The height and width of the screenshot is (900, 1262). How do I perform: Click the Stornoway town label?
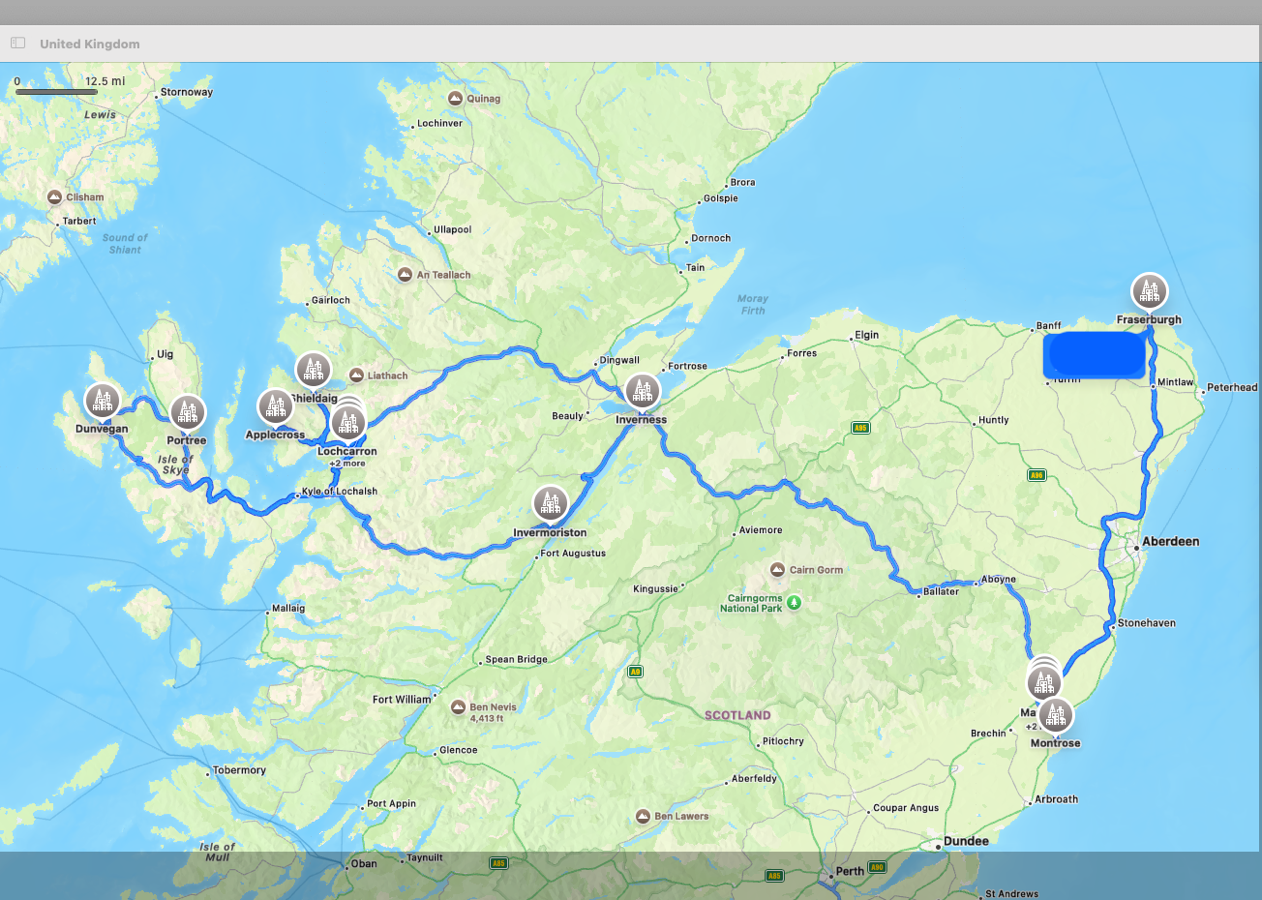point(186,93)
